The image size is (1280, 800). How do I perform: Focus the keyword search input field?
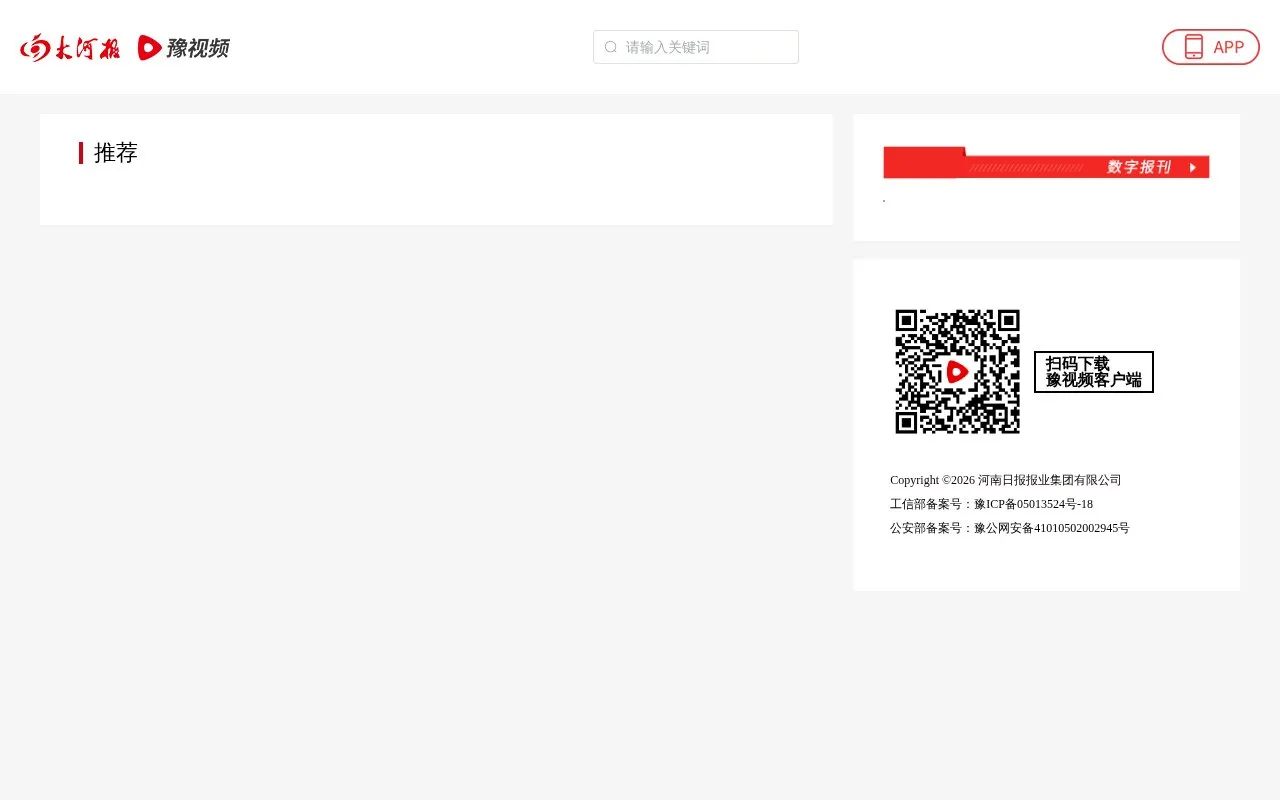point(696,47)
